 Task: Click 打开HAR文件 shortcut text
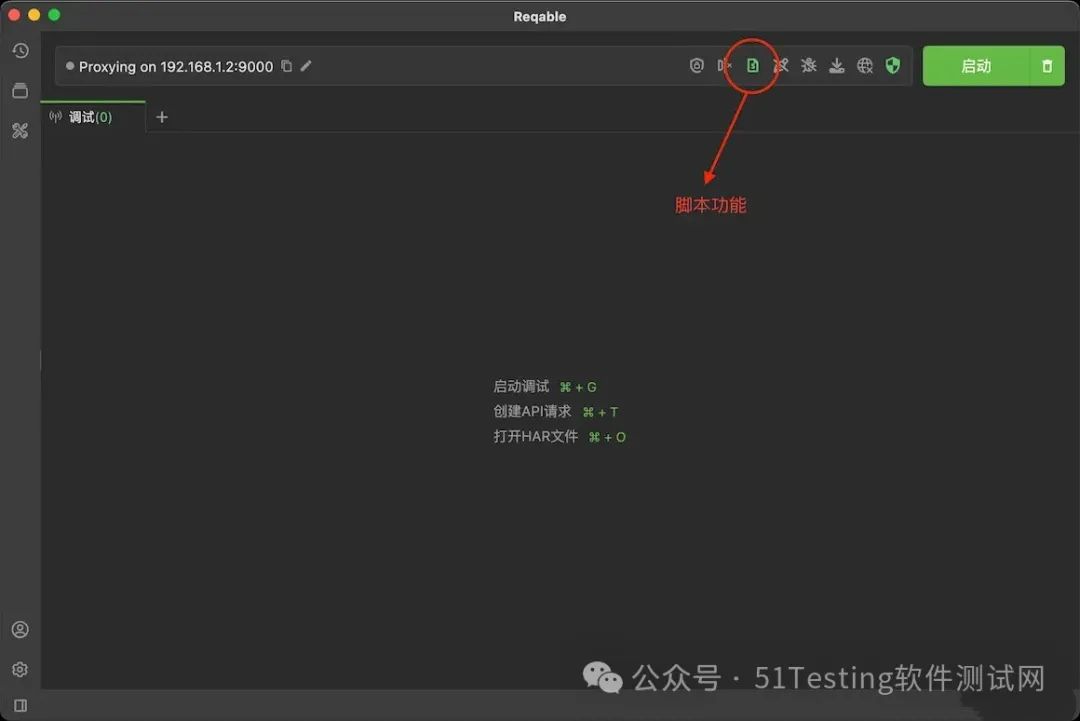pyautogui.click(x=535, y=437)
